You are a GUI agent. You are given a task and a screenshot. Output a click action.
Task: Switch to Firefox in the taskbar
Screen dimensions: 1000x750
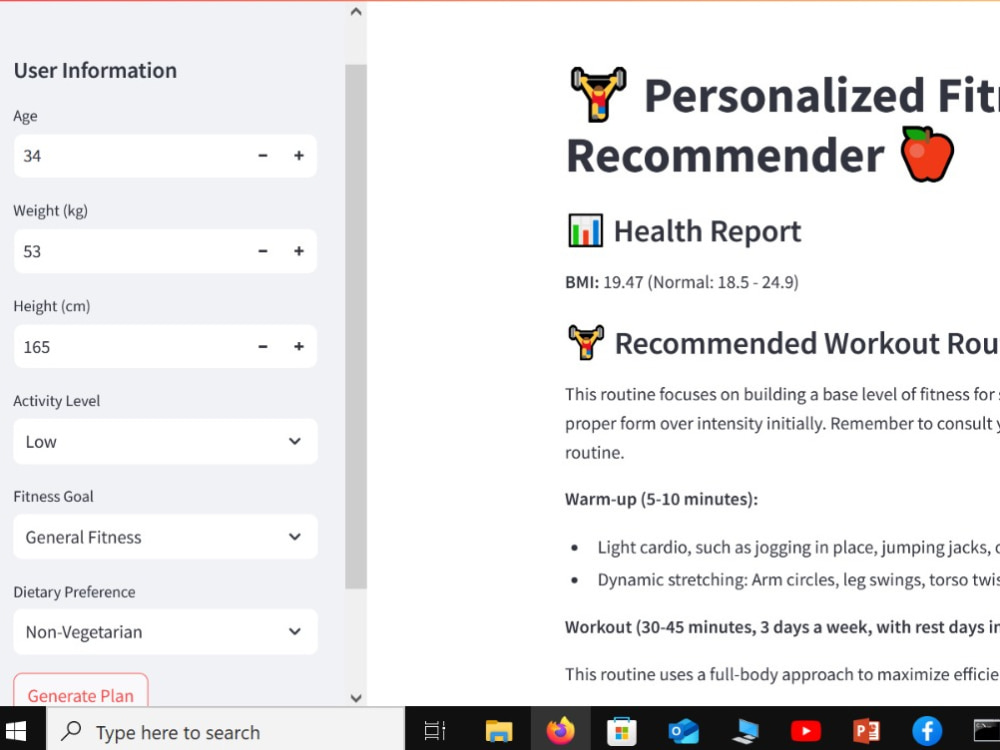coord(560,731)
